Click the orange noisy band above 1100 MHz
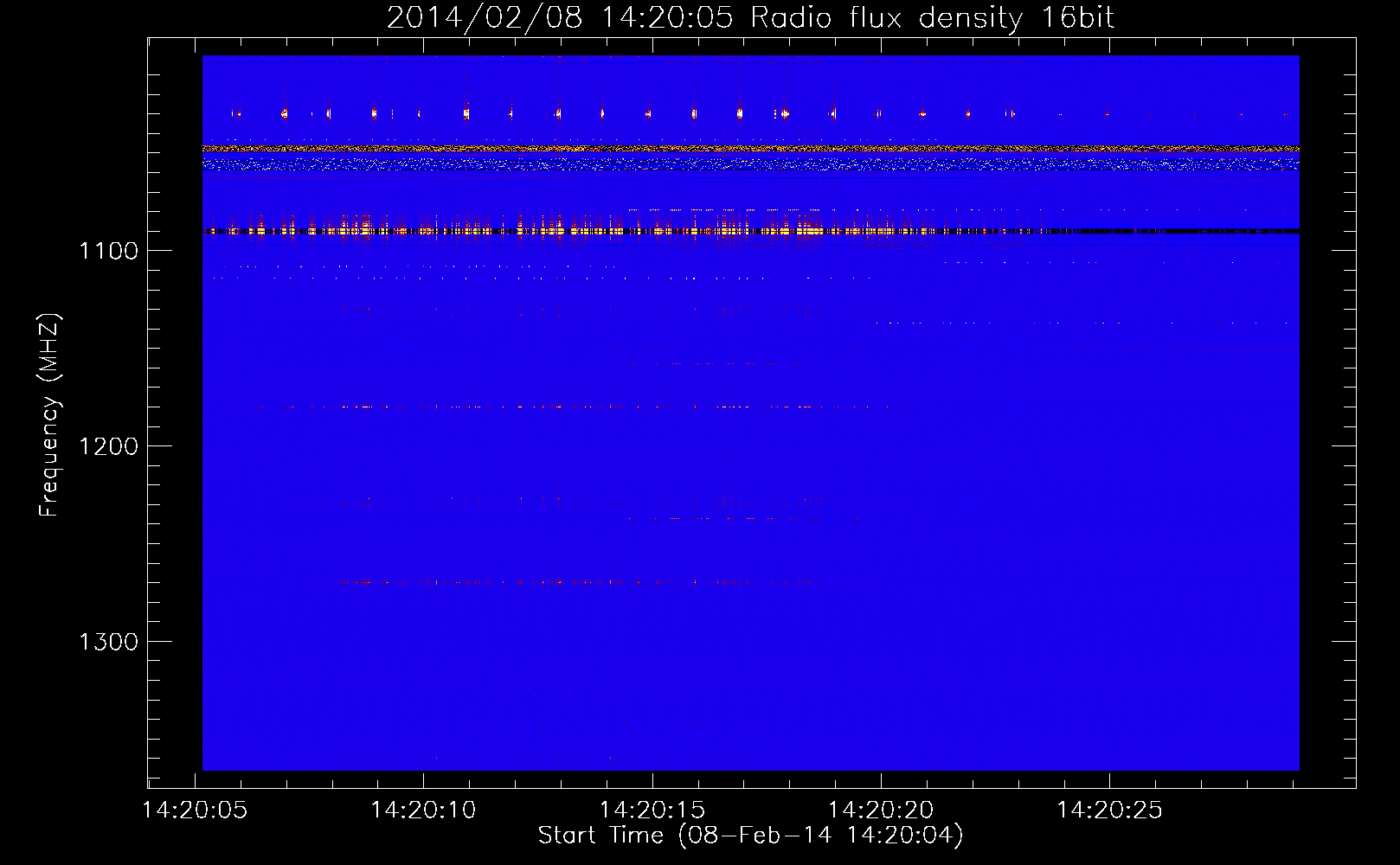1400x865 pixels. click(x=750, y=149)
